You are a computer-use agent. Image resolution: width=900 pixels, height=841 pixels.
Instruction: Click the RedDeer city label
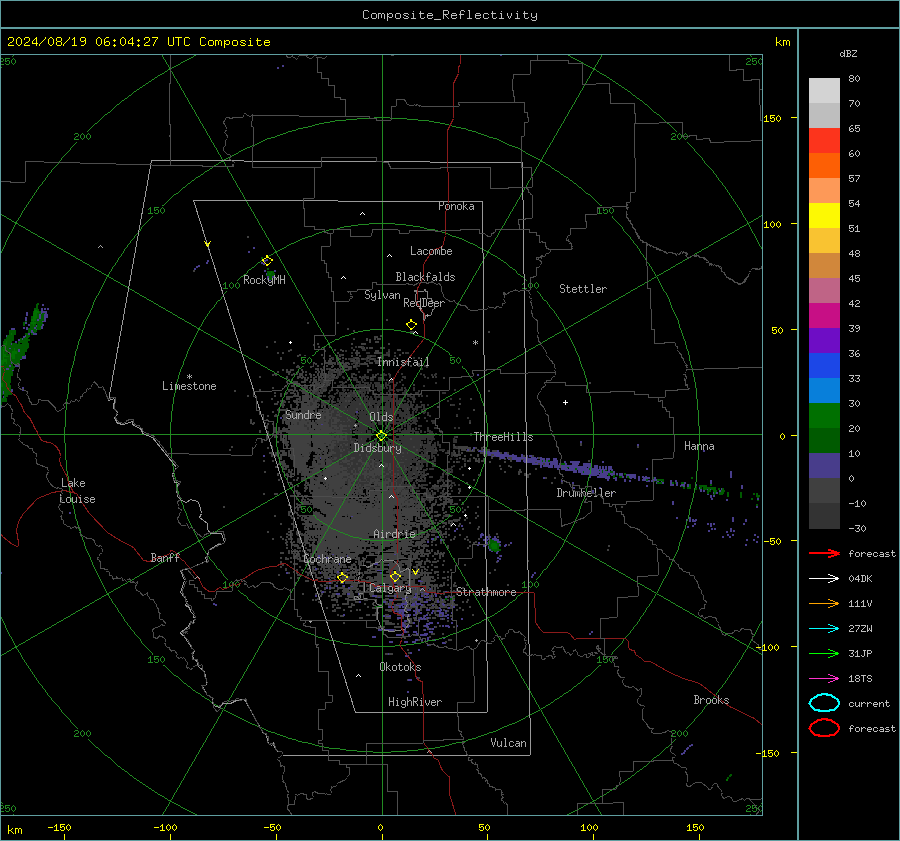[x=424, y=303]
